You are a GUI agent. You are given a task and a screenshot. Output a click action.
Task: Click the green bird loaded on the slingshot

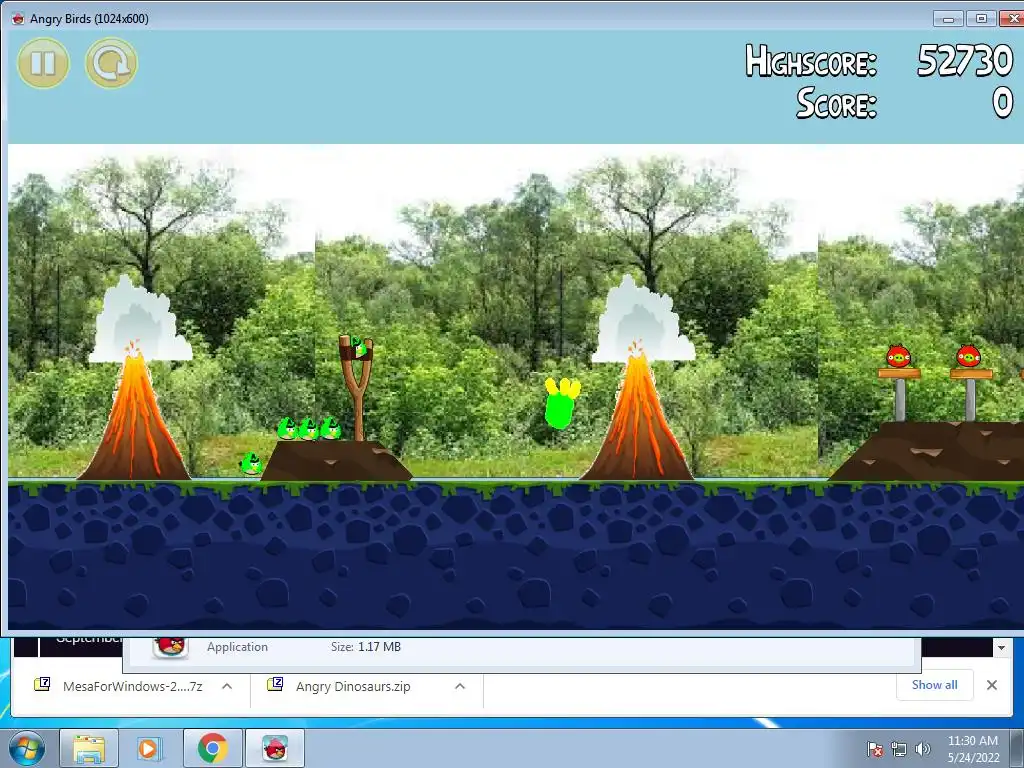coord(358,347)
